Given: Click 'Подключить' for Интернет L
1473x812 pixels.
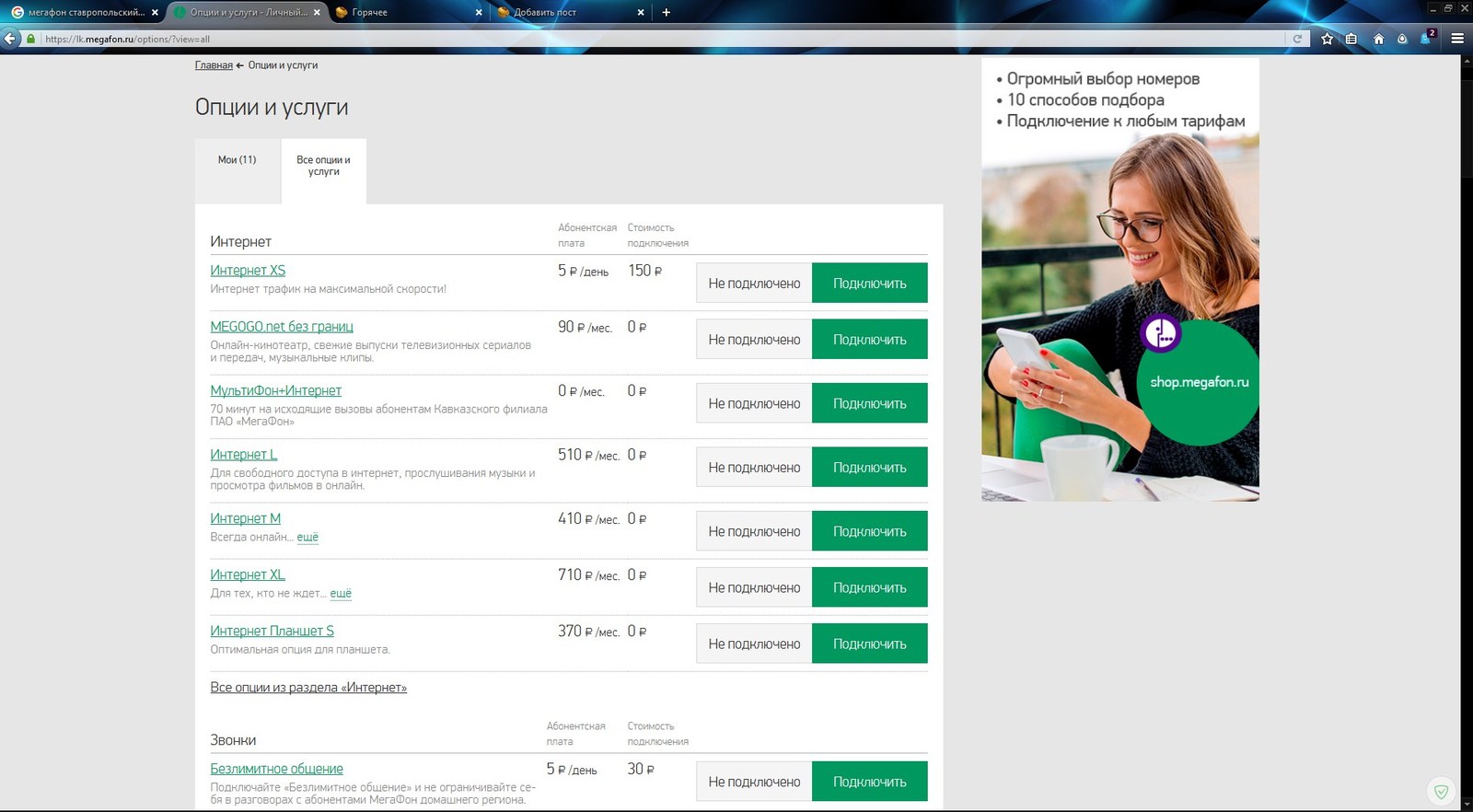Looking at the screenshot, I should [869, 468].
